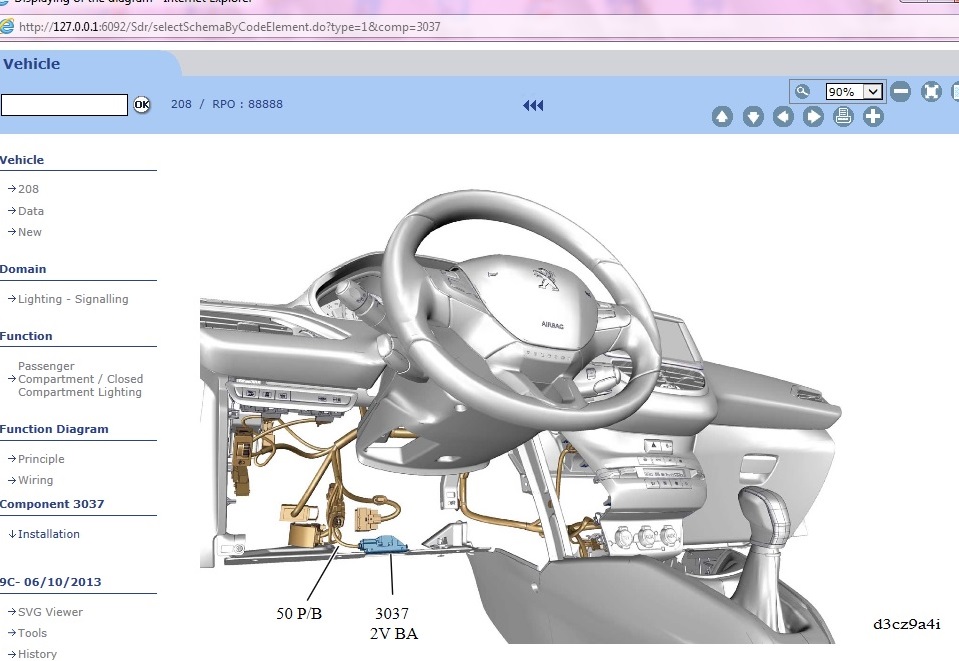
Task: Click the pan up arrow icon
Action: pos(722,117)
